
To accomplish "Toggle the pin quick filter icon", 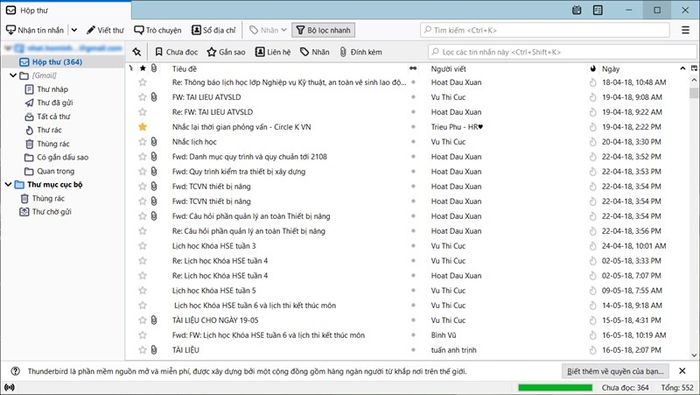I will pos(137,52).
